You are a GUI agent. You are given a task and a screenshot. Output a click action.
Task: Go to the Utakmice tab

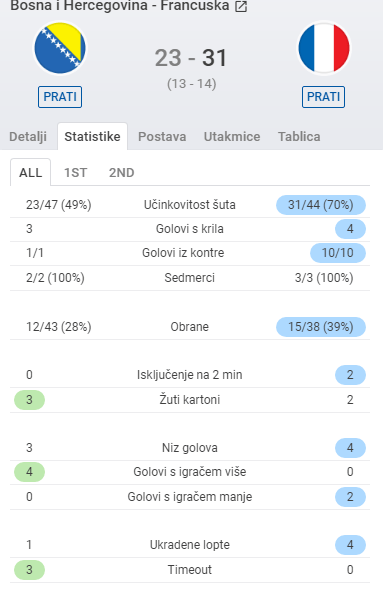point(232,137)
